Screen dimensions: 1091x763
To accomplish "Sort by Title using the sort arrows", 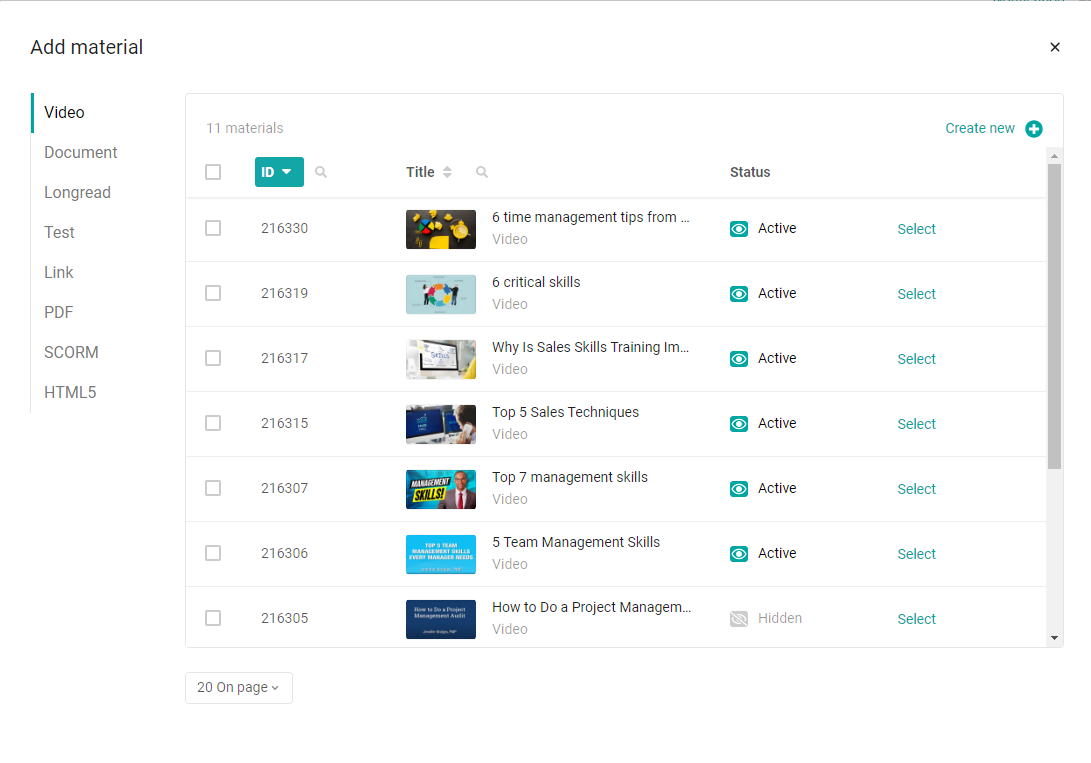I will tap(447, 172).
